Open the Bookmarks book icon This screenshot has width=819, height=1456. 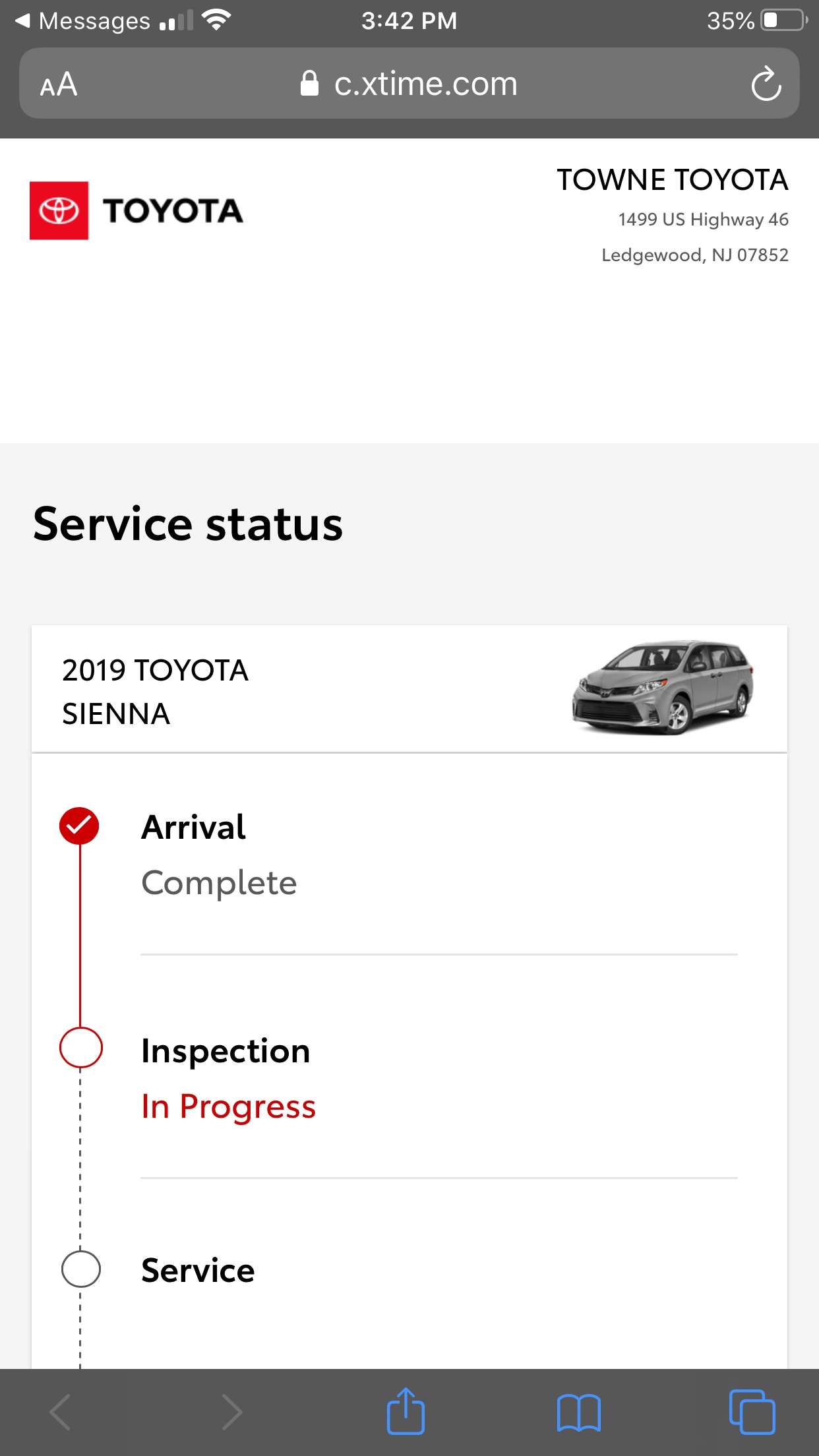578,1412
